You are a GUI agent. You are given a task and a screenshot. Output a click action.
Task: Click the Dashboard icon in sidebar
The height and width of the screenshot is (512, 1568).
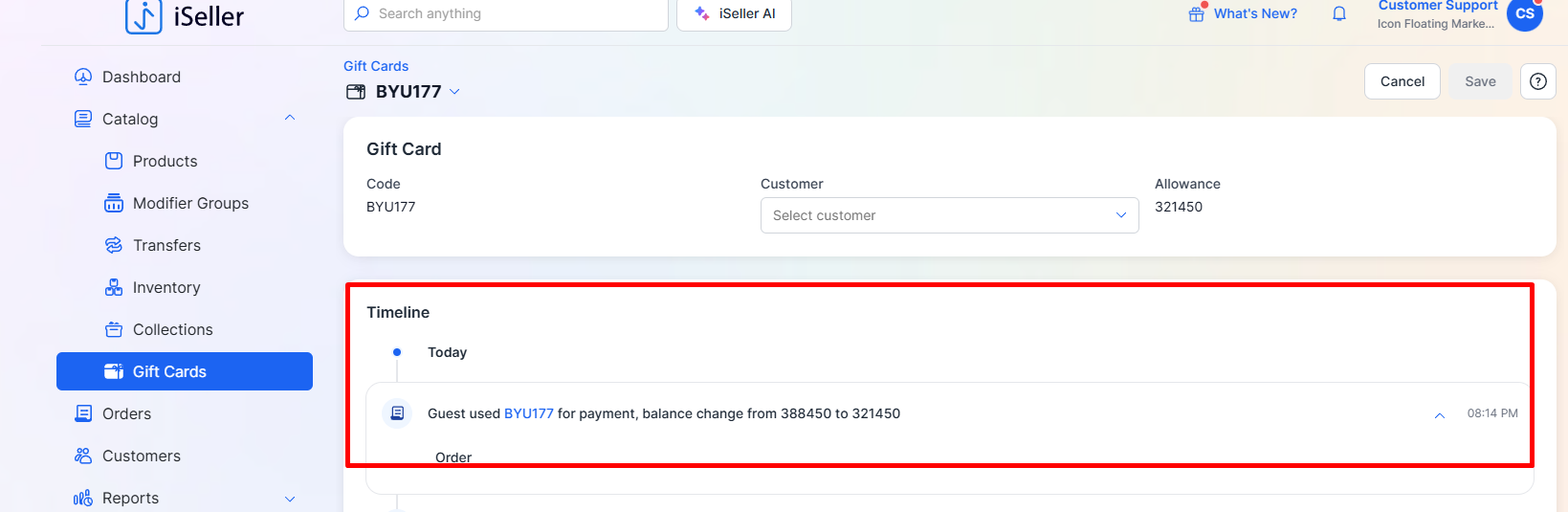pyautogui.click(x=83, y=77)
